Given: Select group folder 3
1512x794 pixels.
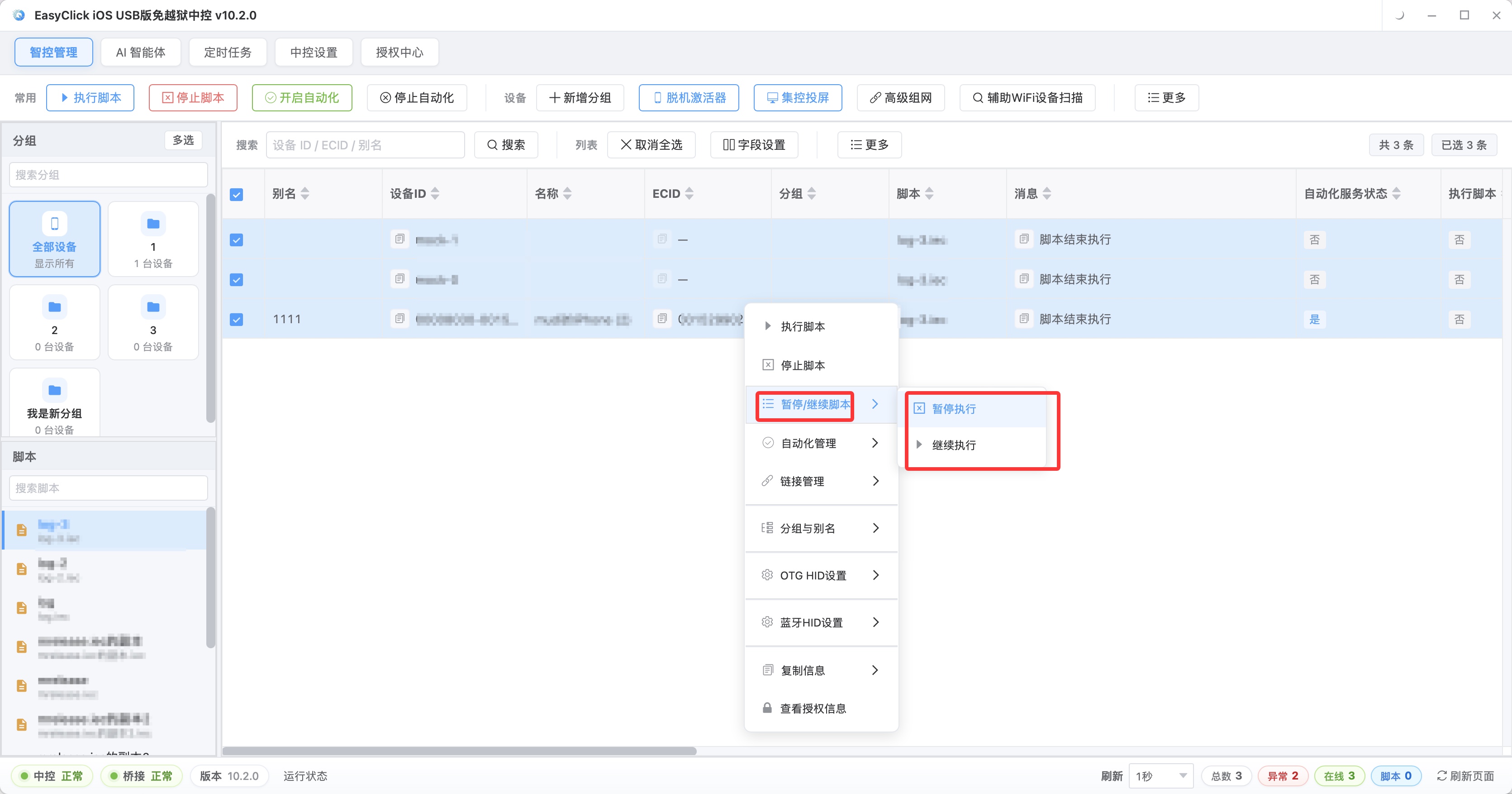Looking at the screenshot, I should 153,322.
